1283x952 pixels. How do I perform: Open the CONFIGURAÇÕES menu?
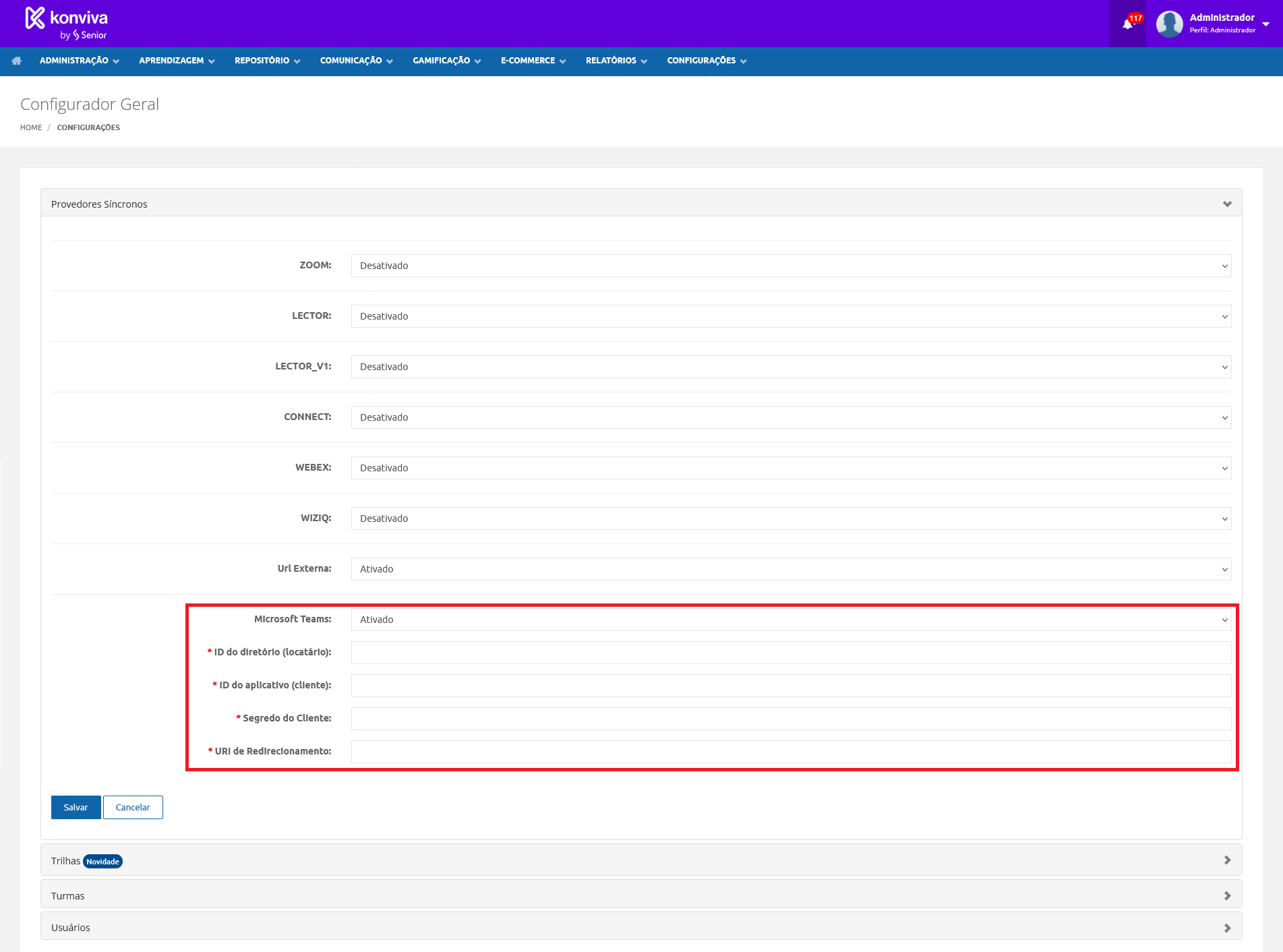coord(707,61)
